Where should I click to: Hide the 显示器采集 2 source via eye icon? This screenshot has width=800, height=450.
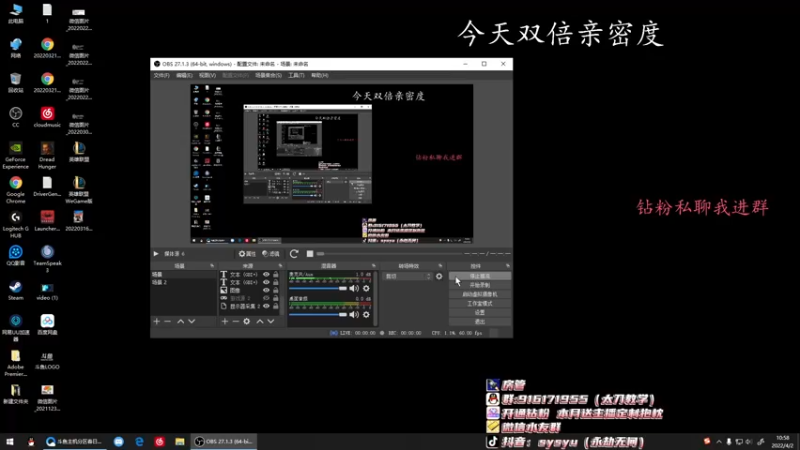coord(266,306)
